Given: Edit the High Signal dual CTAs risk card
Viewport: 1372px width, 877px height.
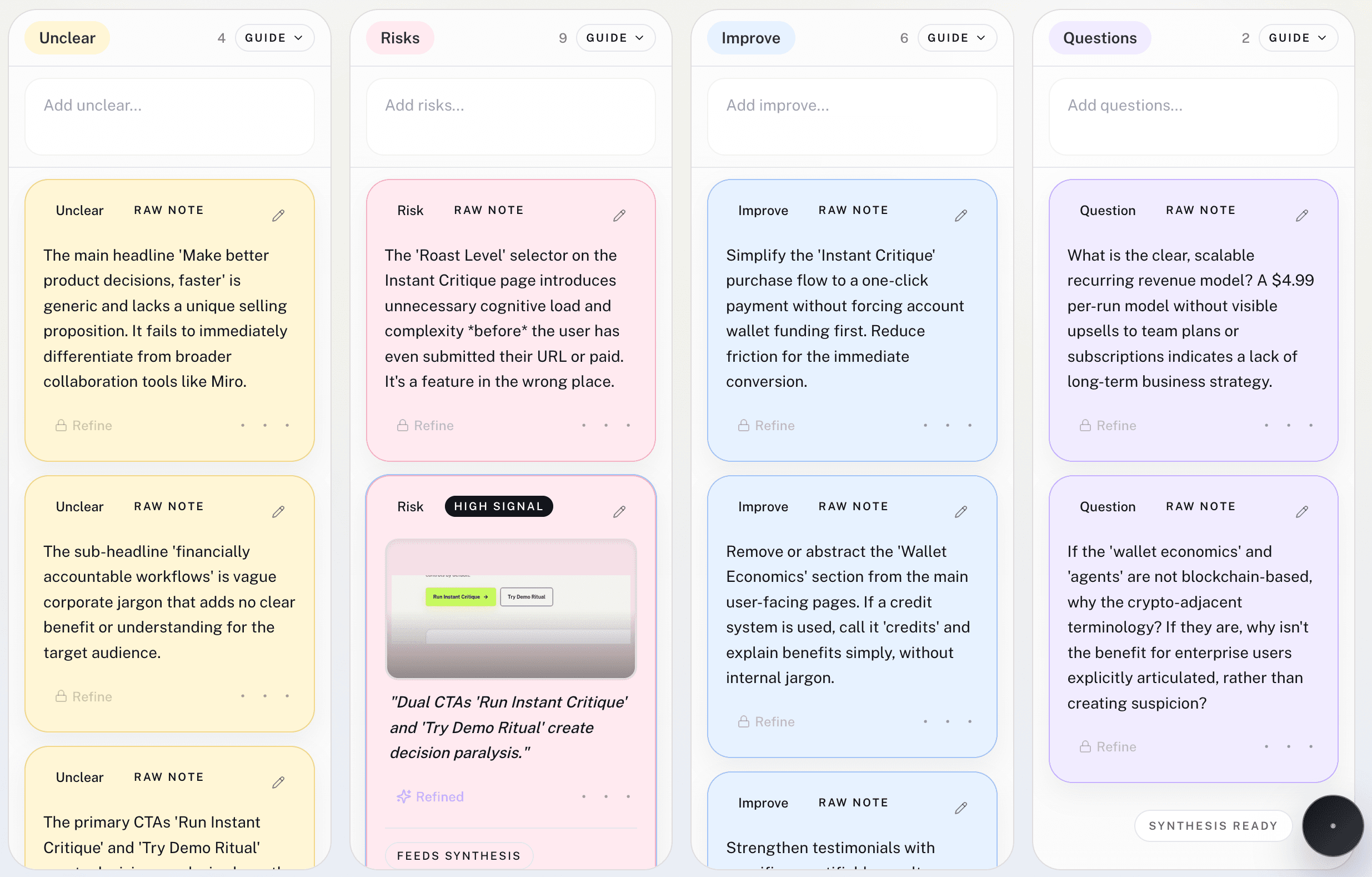Looking at the screenshot, I should [x=619, y=511].
